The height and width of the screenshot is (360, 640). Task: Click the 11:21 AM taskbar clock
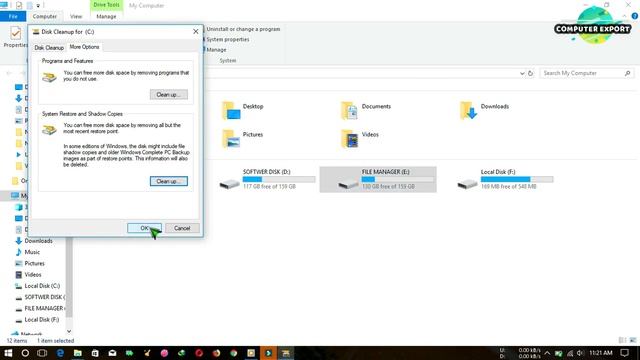(x=601, y=353)
